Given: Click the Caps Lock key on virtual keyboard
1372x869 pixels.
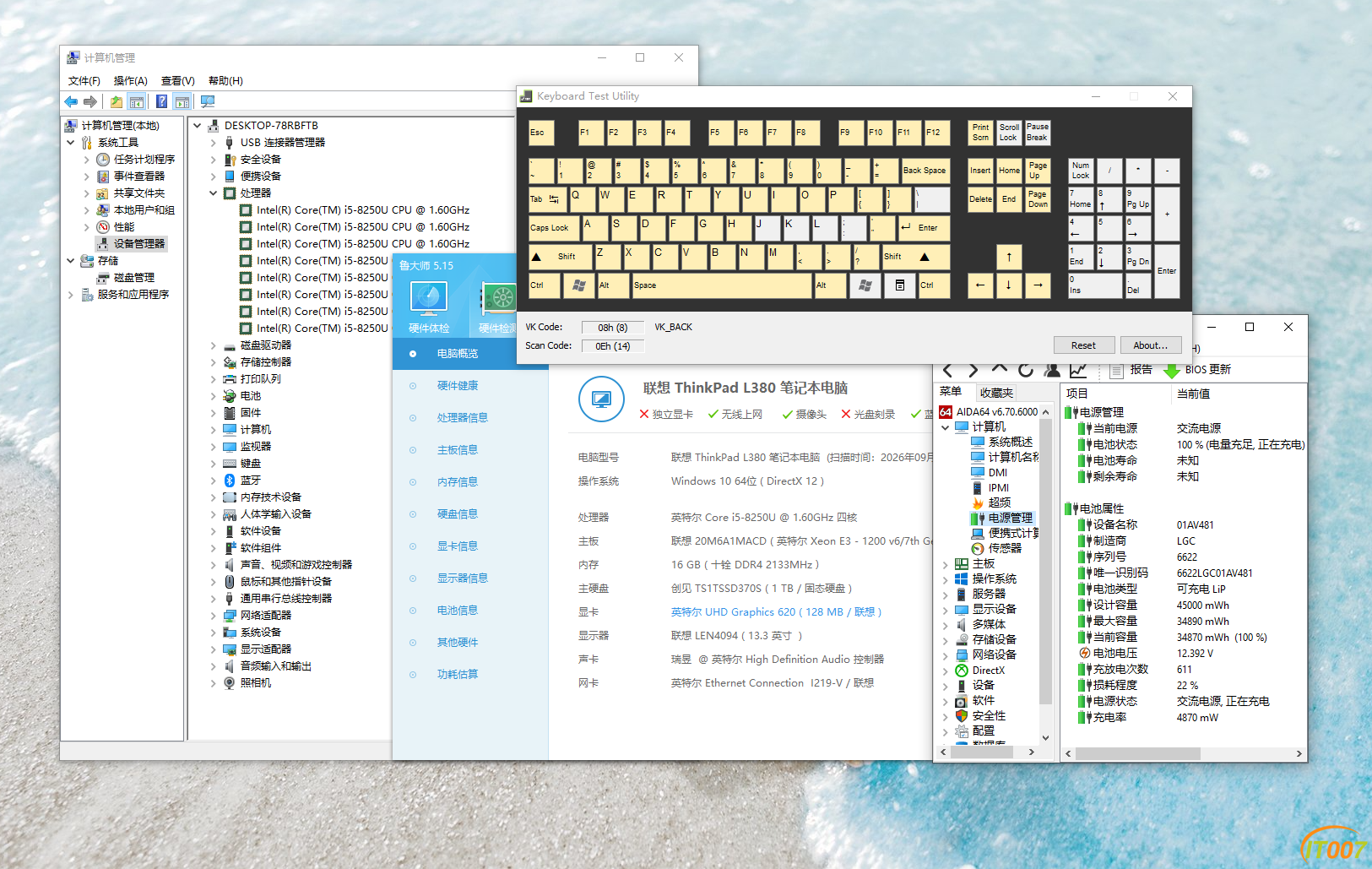Looking at the screenshot, I should pos(555,228).
